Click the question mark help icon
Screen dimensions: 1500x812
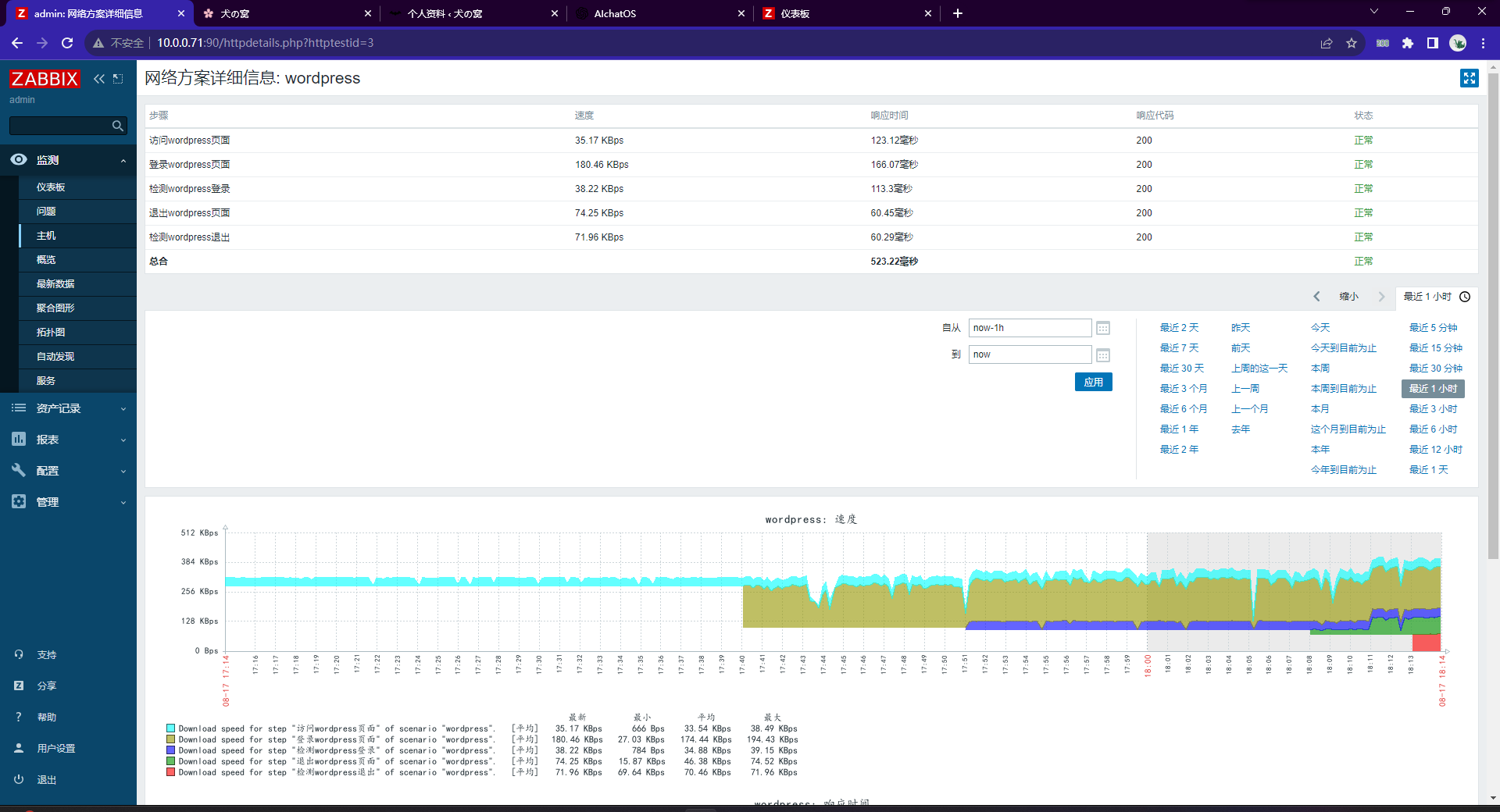tap(19, 717)
